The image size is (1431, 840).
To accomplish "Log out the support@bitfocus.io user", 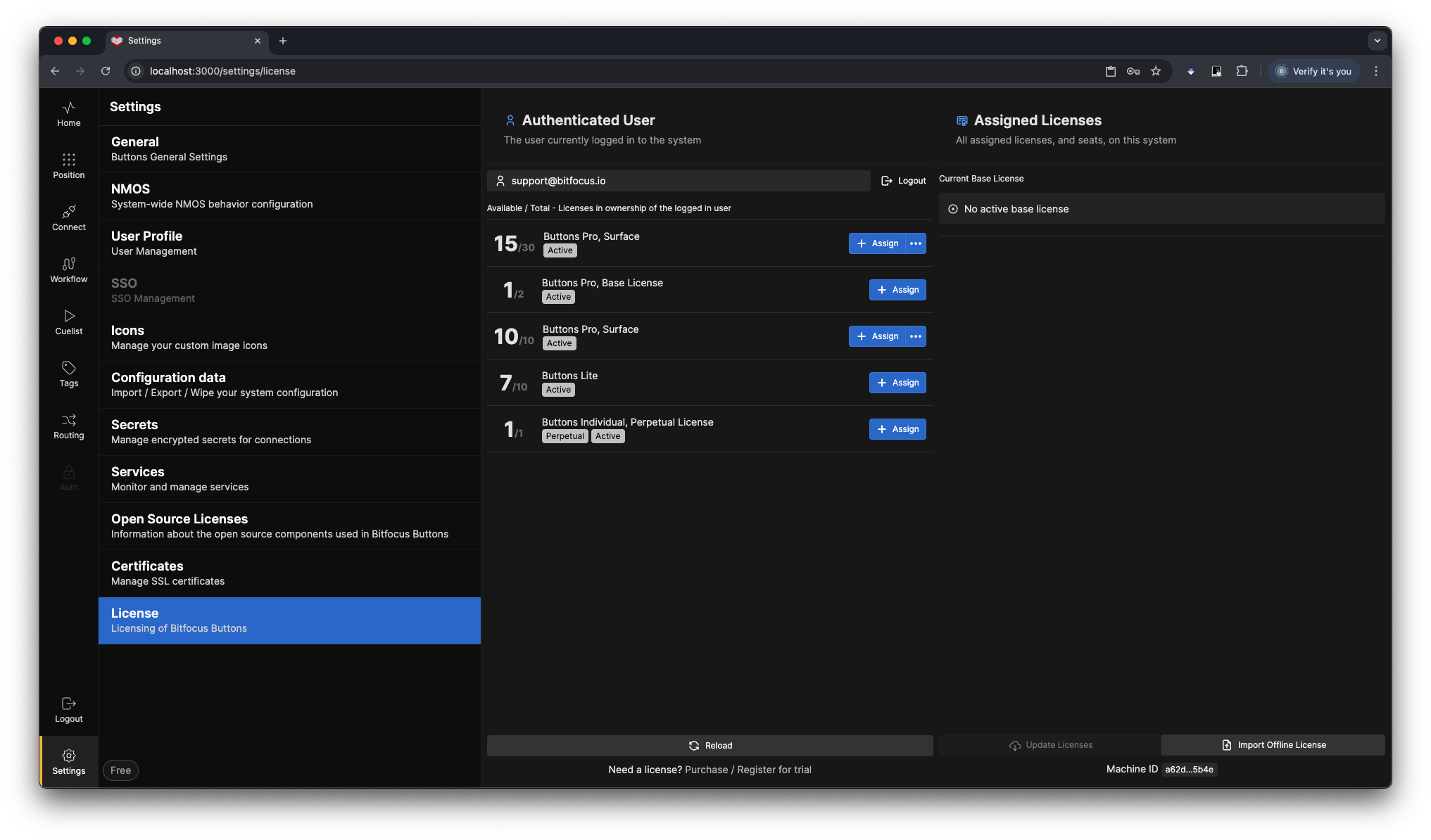I will pos(904,181).
